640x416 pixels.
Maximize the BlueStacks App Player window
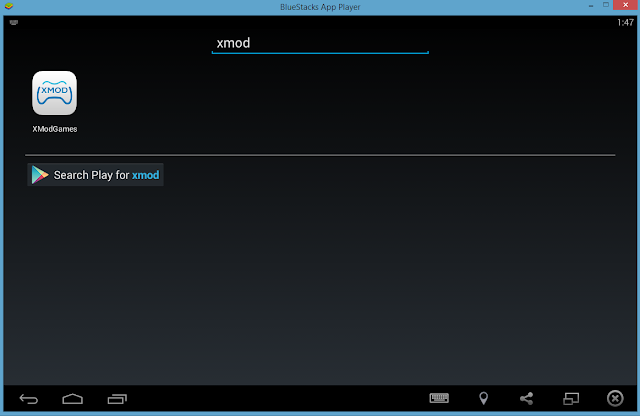click(x=606, y=5)
